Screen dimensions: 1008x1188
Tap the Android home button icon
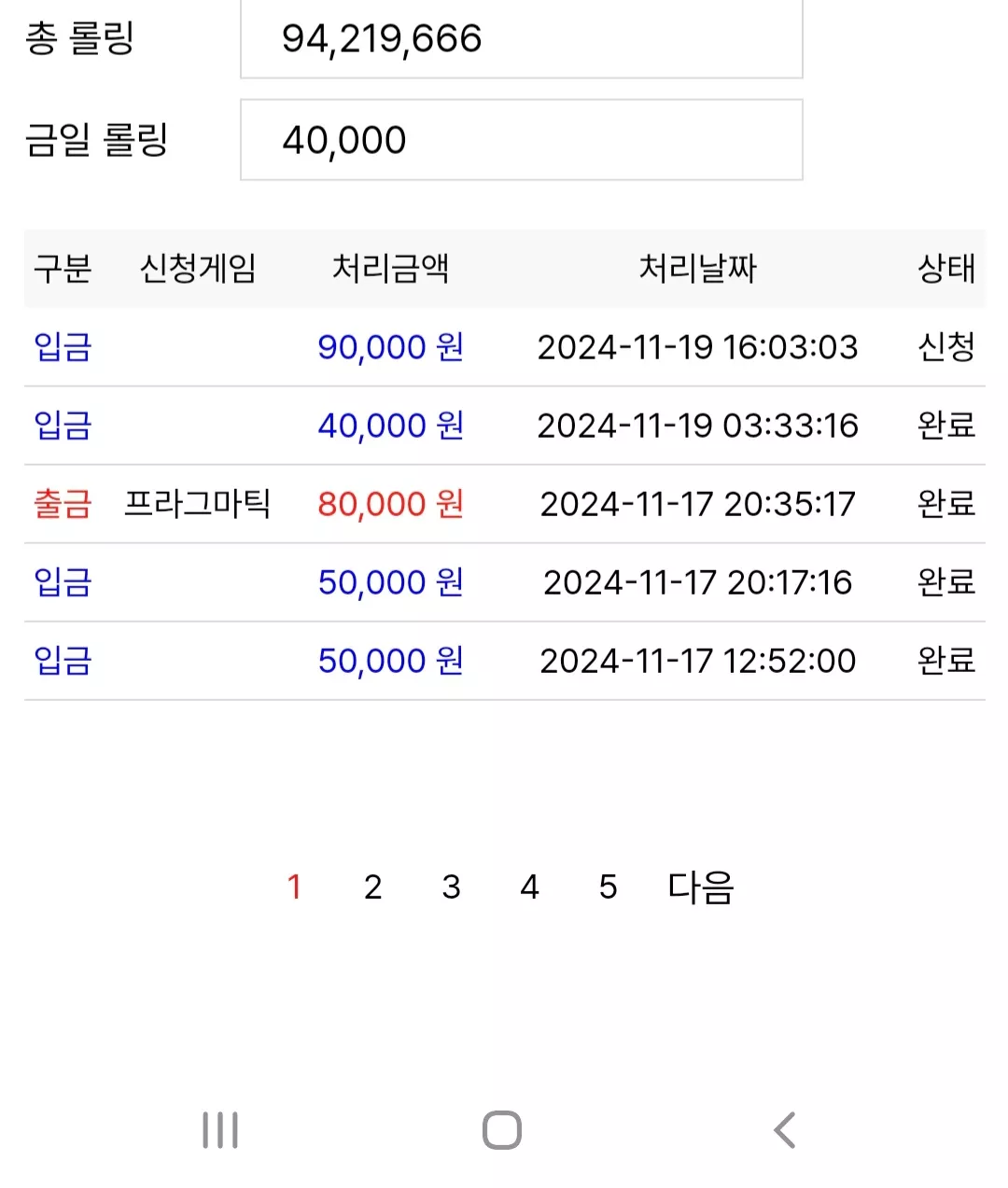502,1130
